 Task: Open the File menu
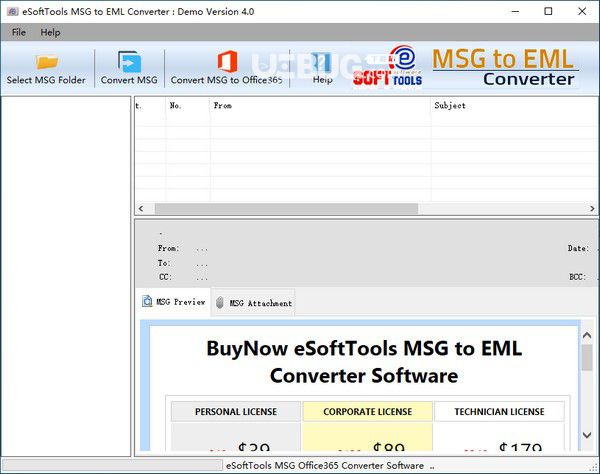(x=19, y=33)
